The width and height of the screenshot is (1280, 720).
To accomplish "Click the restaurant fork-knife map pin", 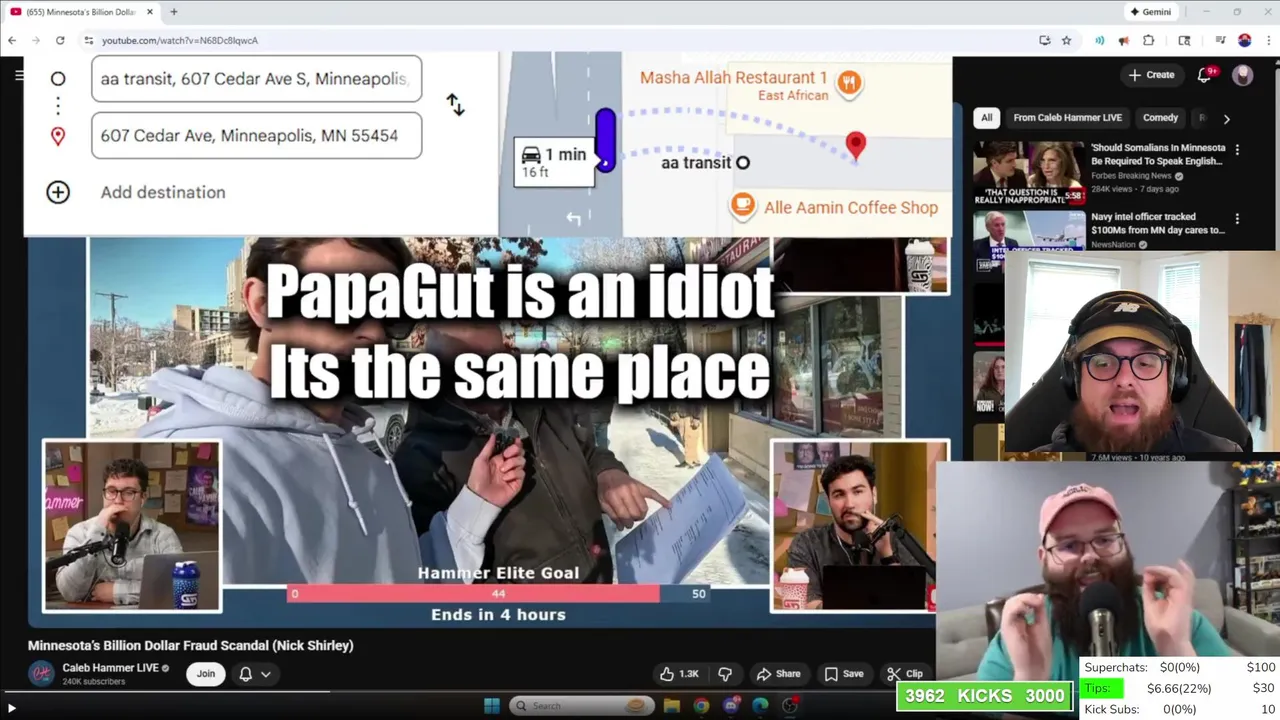I will point(849,83).
